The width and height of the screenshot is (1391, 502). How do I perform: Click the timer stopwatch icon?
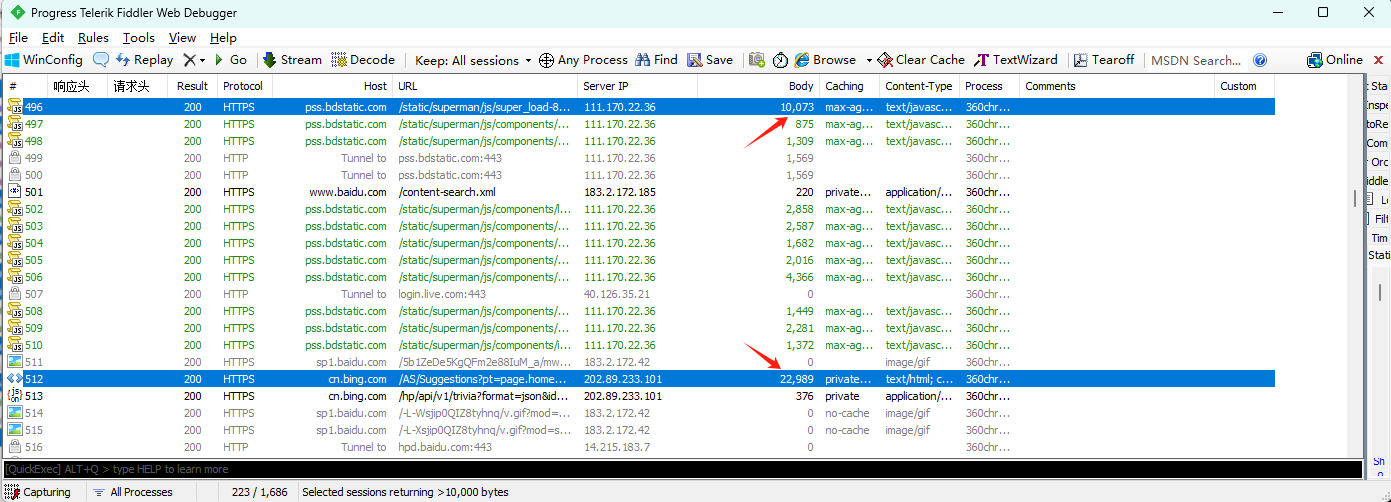tap(780, 60)
